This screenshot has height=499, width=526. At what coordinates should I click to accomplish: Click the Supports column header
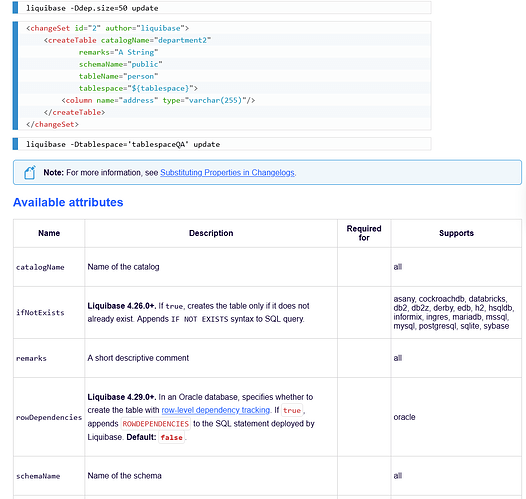coord(456,233)
